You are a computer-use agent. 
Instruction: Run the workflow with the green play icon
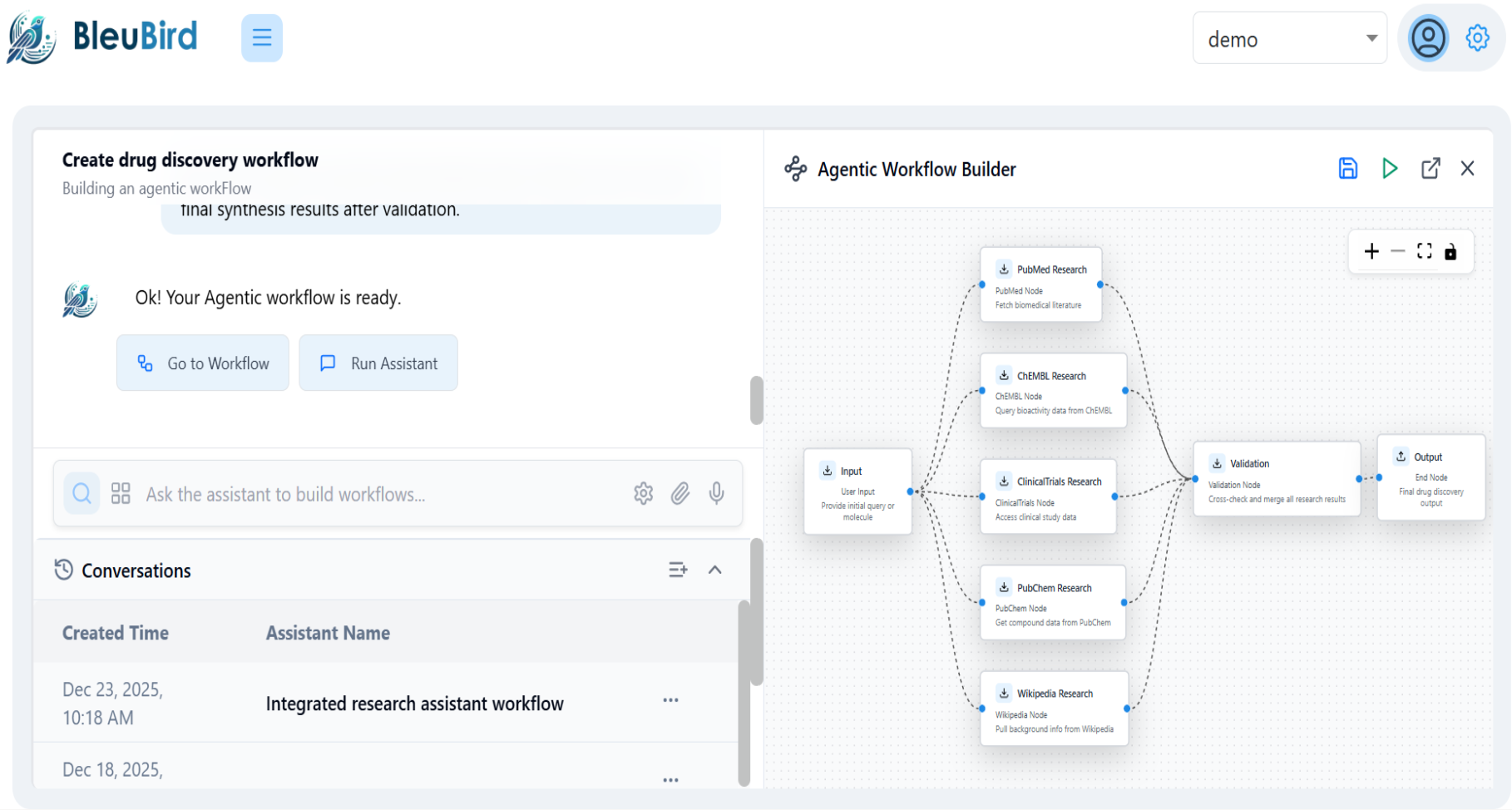(x=1390, y=168)
